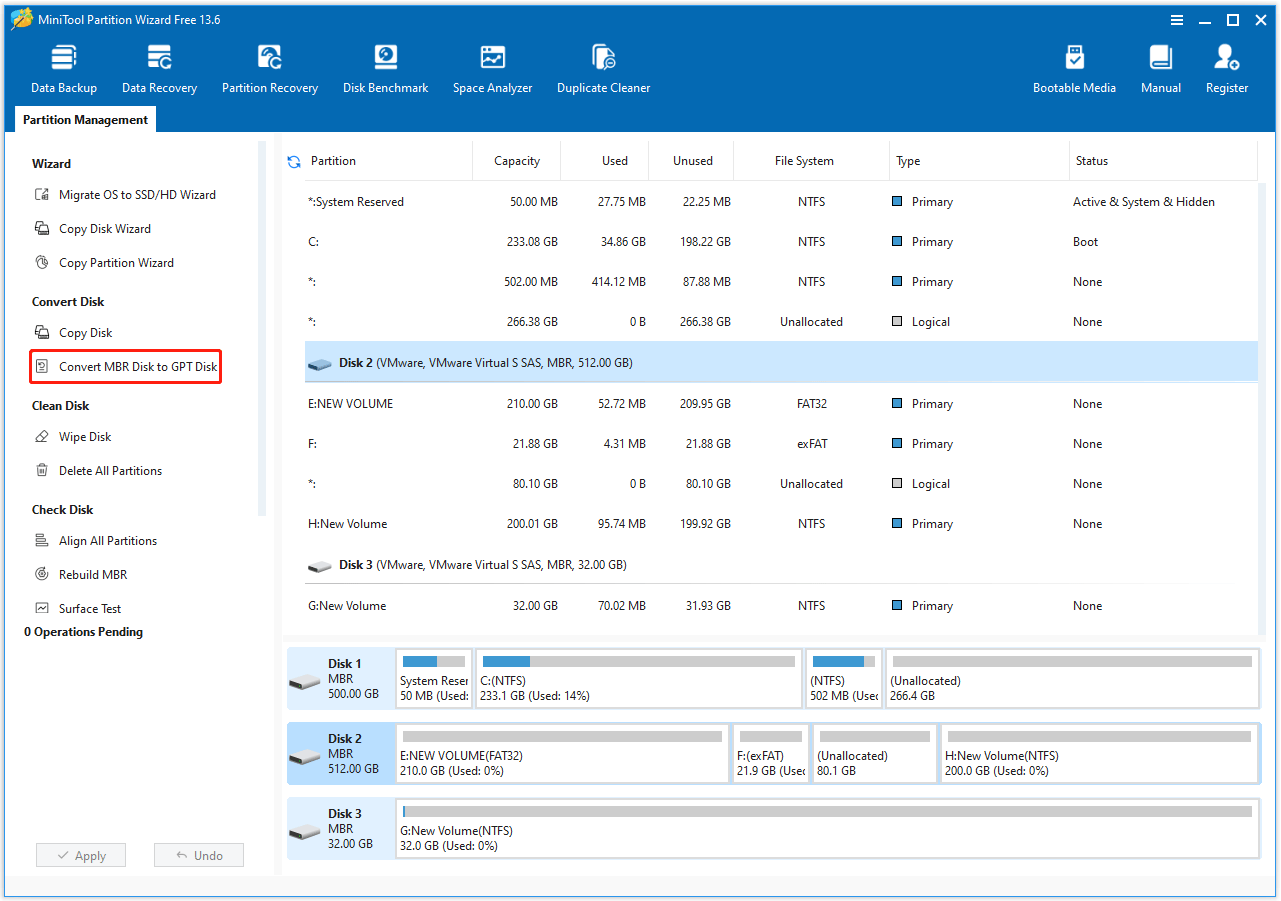This screenshot has height=901, width=1281.
Task: Click F:(exFAT) block in Disk 2 map
Action: 770,754
